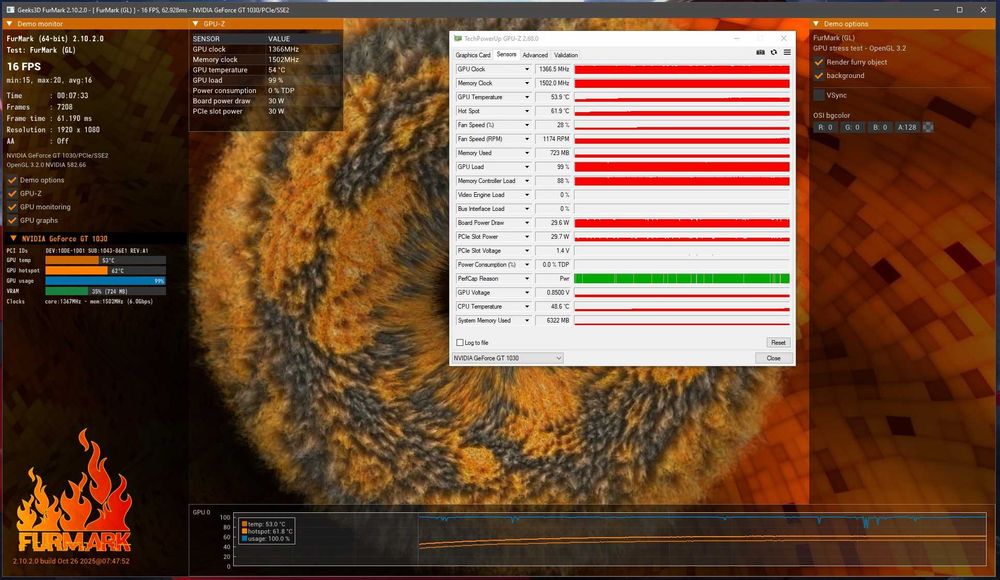The height and width of the screenshot is (580, 1000).
Task: Maximize the FurMark window
Action: 959,10
